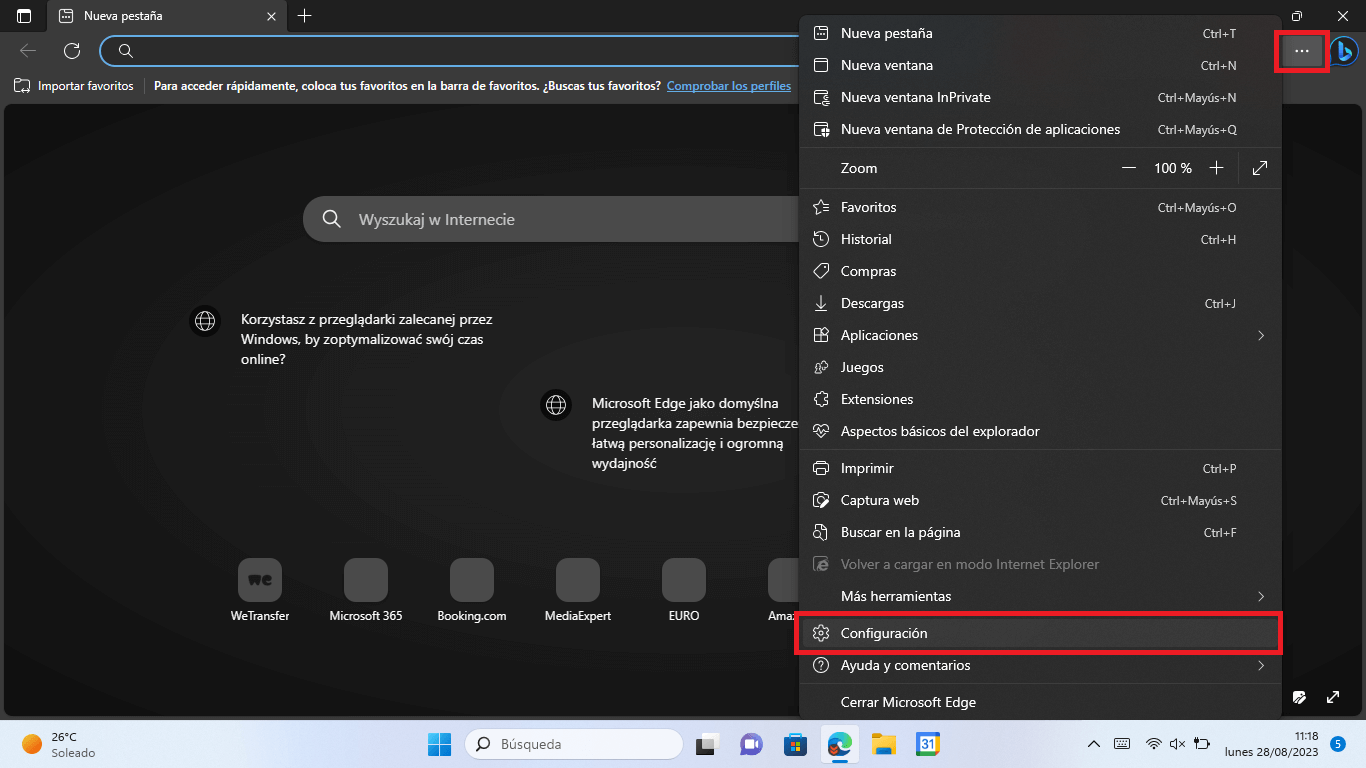
Task: Select Nueva ventana de Protección de aplicaciones
Action: tap(1040, 129)
